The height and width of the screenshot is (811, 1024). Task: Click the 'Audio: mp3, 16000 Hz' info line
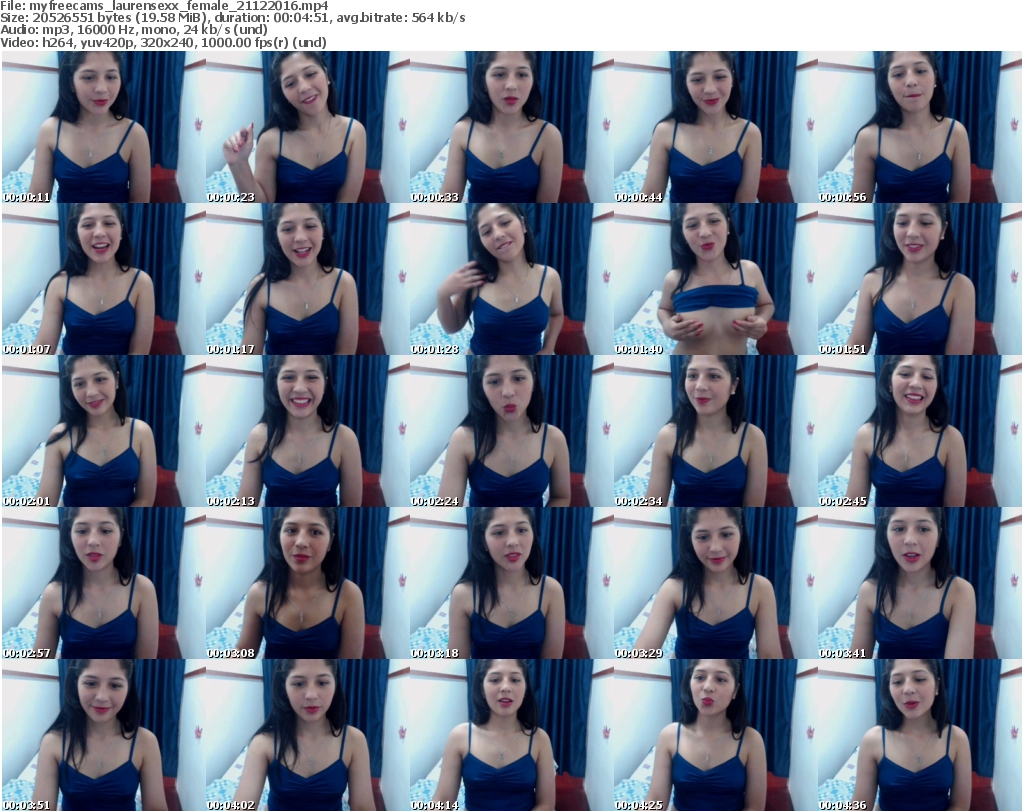click(134, 30)
